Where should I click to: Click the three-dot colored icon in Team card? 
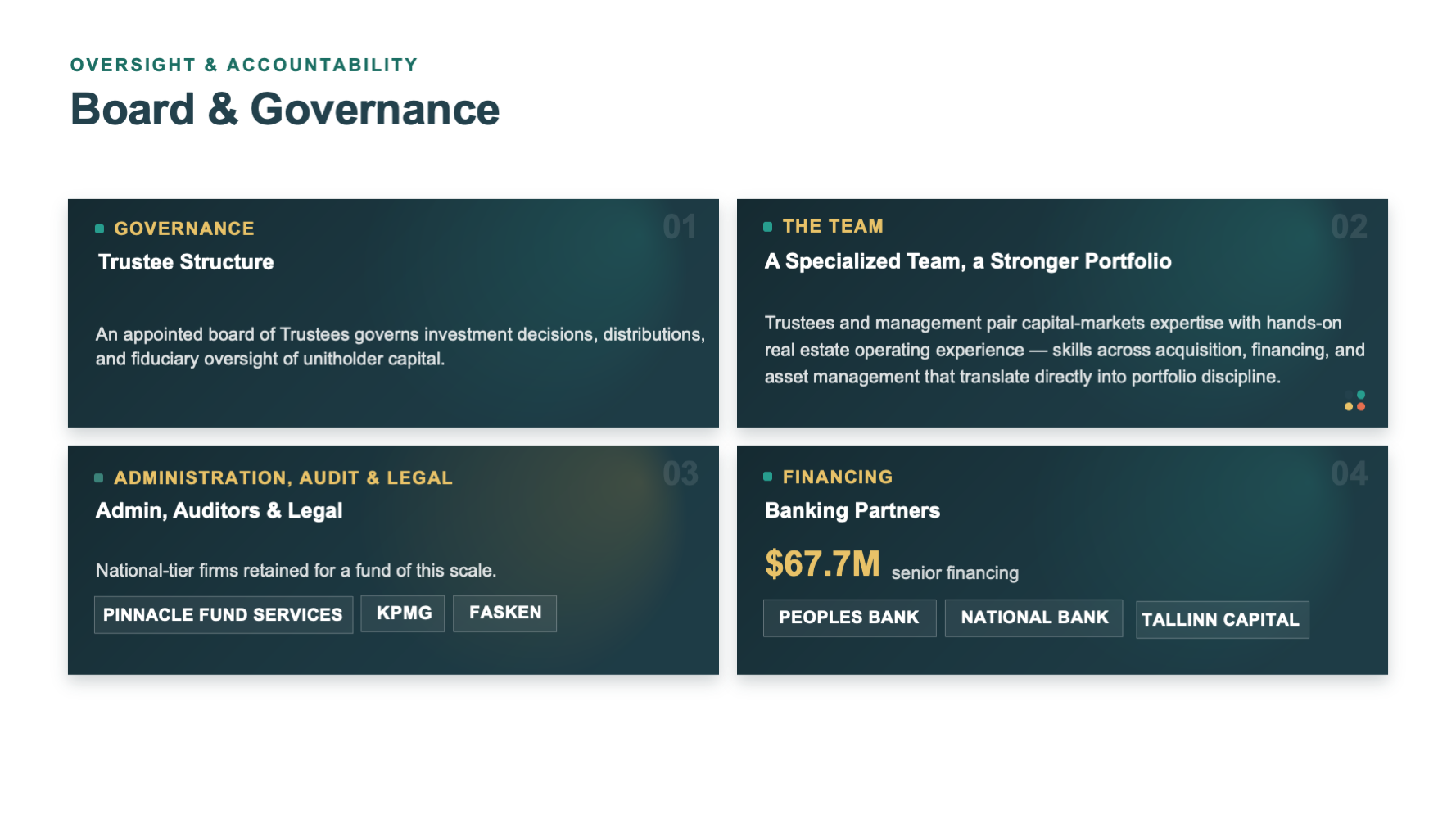1355,400
